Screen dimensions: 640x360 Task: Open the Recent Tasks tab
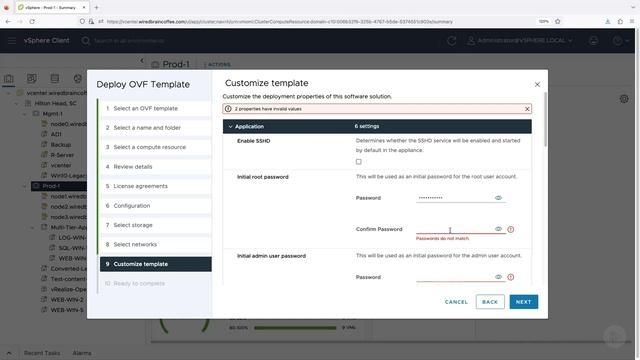click(42, 353)
